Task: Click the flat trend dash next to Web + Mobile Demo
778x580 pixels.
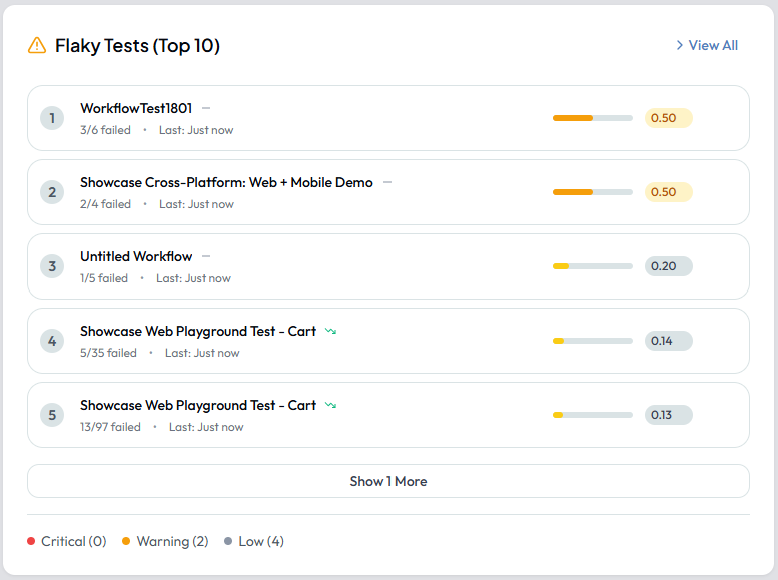Action: (388, 182)
